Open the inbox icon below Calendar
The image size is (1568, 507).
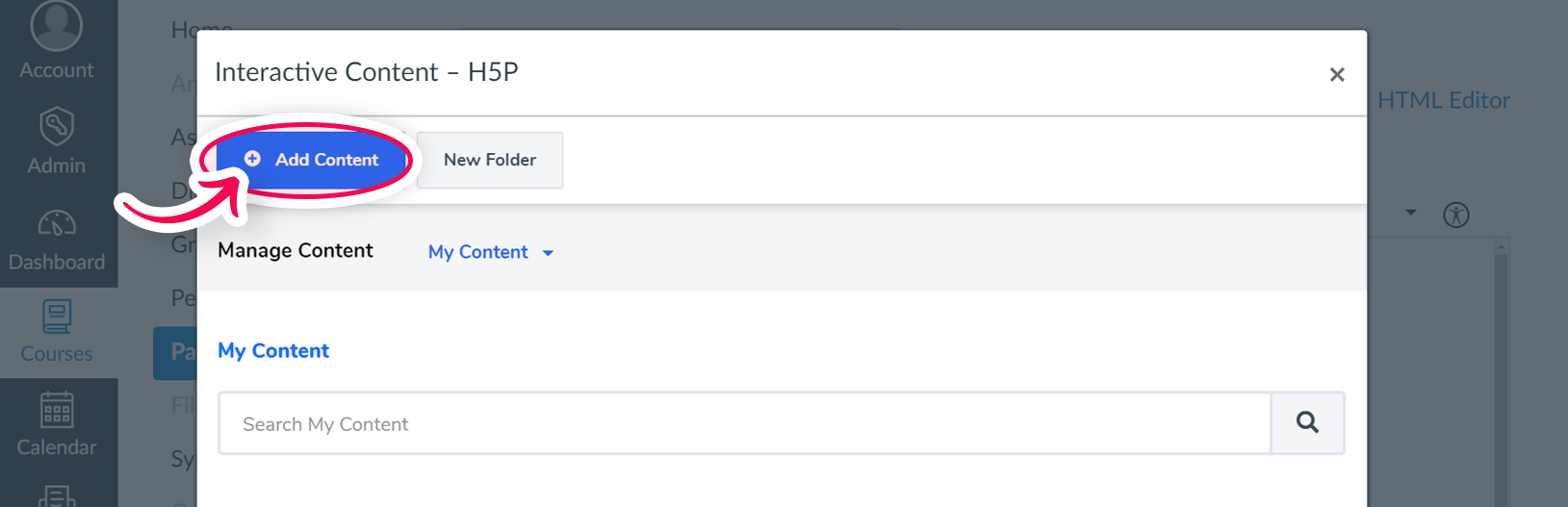pos(57,496)
